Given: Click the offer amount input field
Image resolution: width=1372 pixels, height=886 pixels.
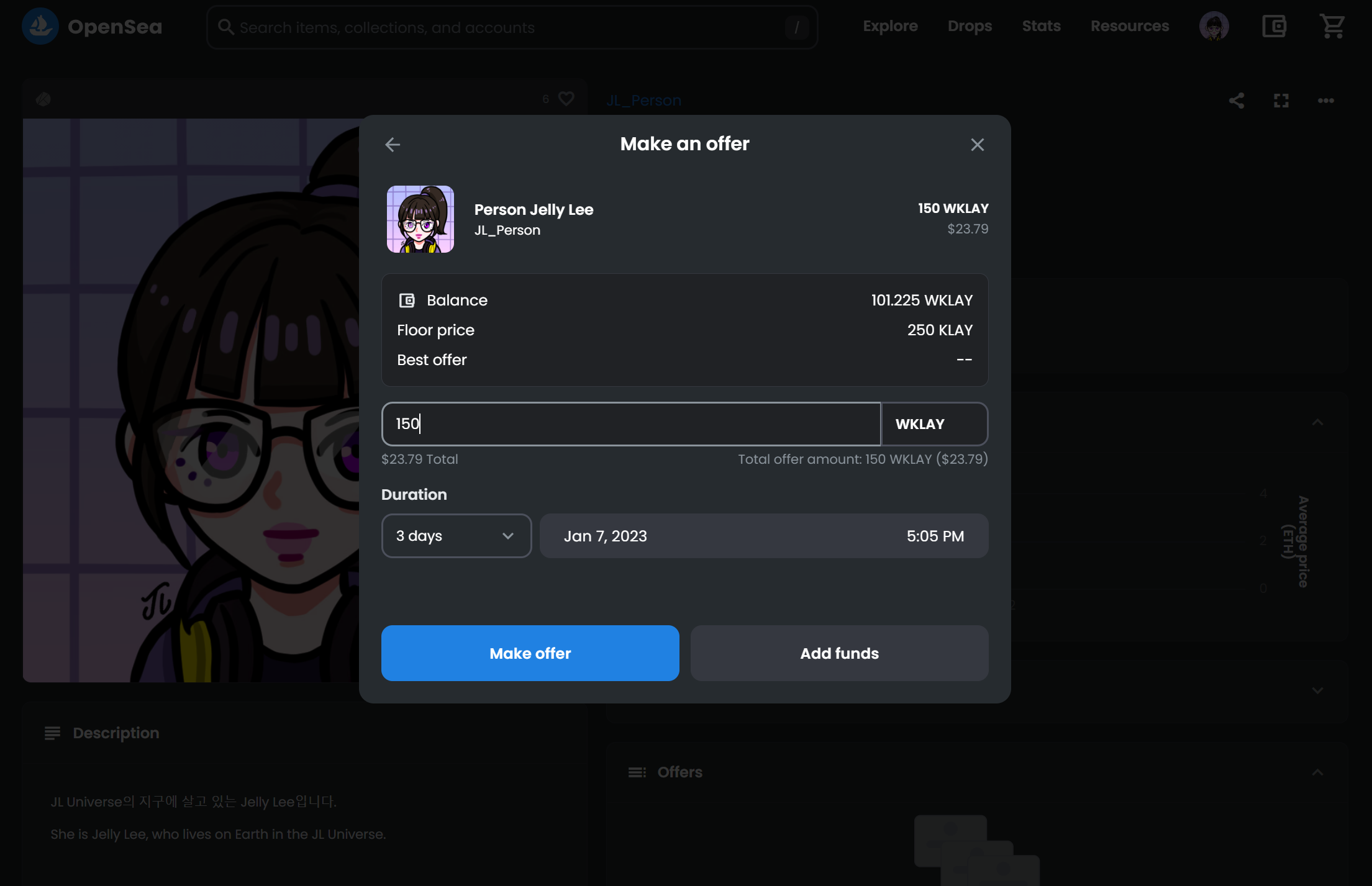Looking at the screenshot, I should click(x=630, y=424).
